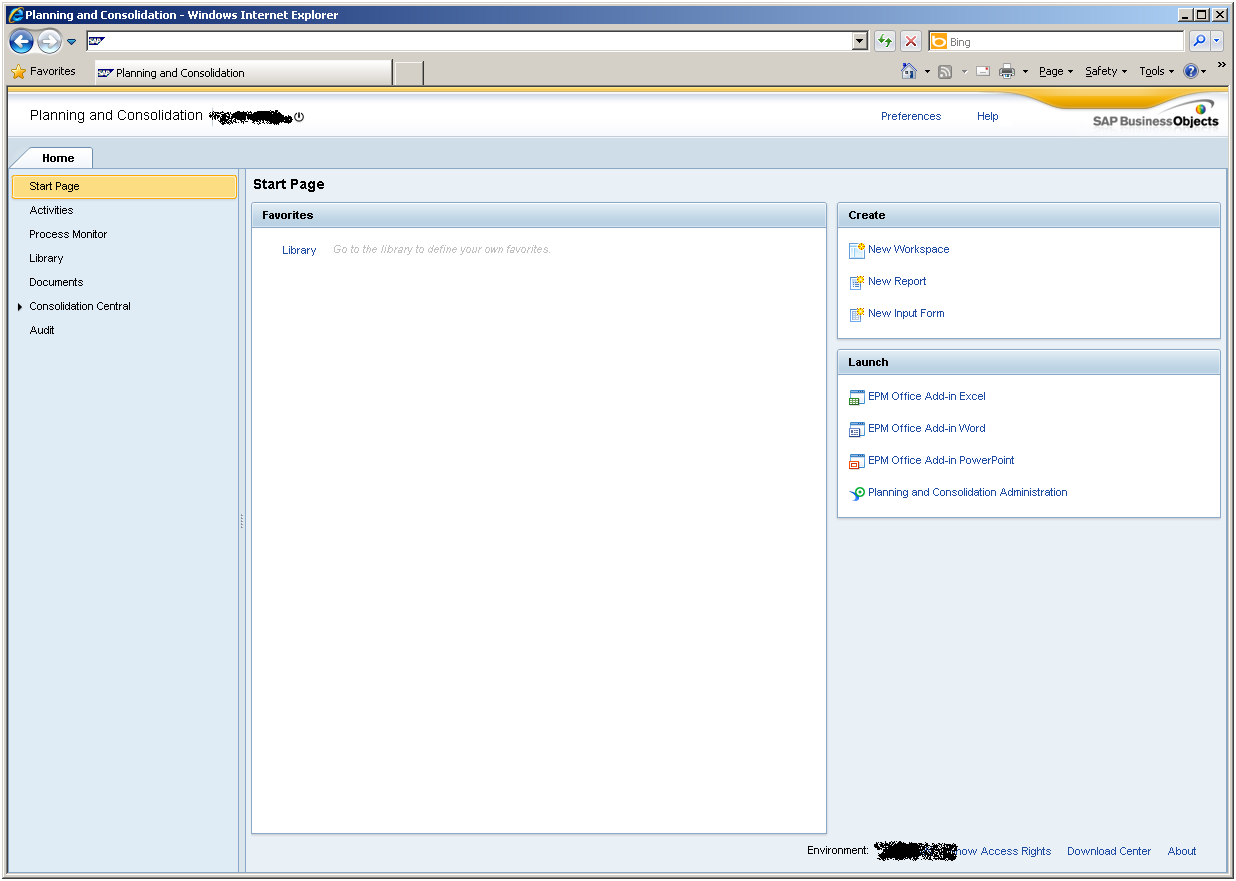Click the Show Access Rights link
The width and height of the screenshot is (1236, 881).
1001,852
